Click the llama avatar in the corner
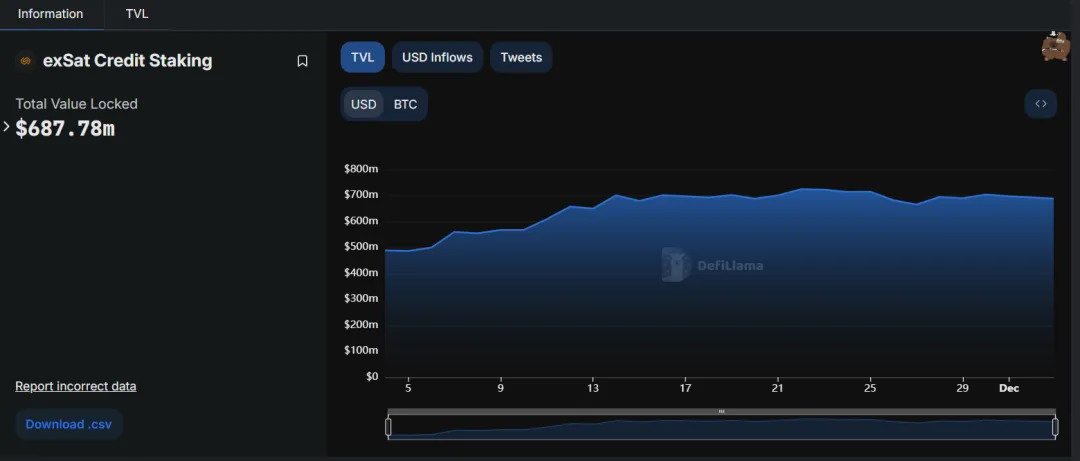1080x461 pixels. (1055, 46)
